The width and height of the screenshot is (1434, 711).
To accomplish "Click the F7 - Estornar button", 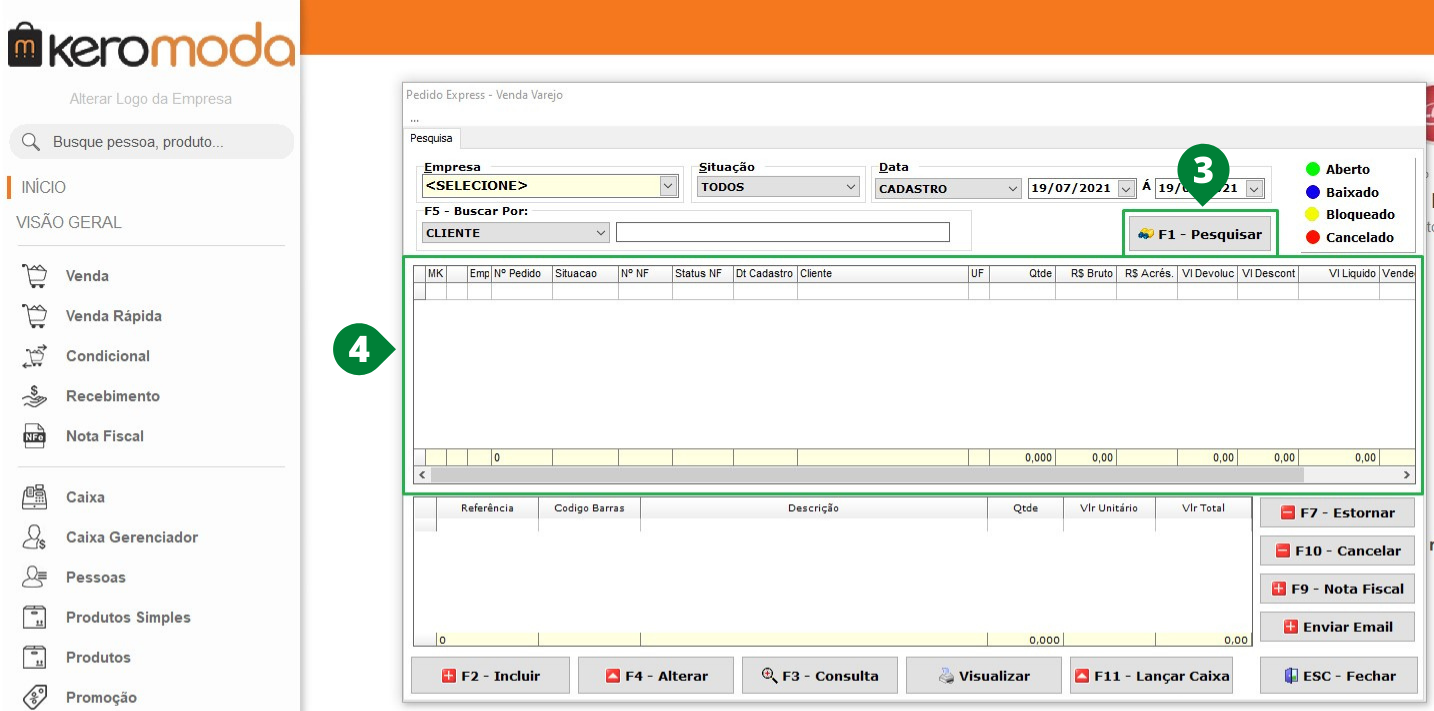I will click(1337, 512).
